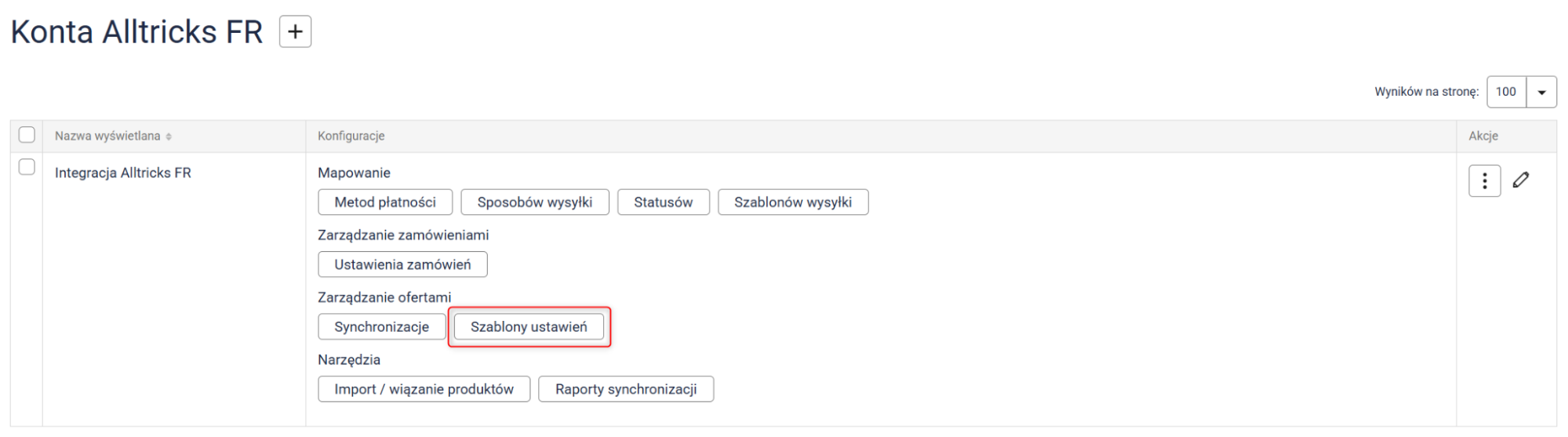Open Szablony ustawień
This screenshot has width=1568, height=437.
[529, 327]
